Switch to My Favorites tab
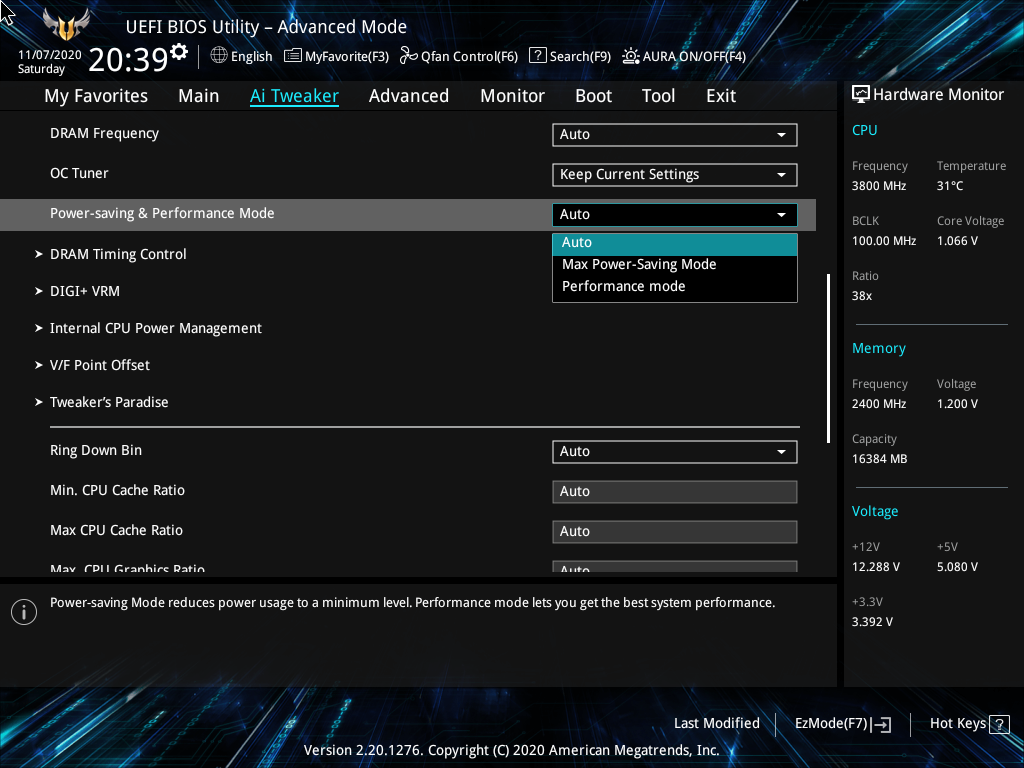The width and height of the screenshot is (1024, 768). pyautogui.click(x=96, y=96)
